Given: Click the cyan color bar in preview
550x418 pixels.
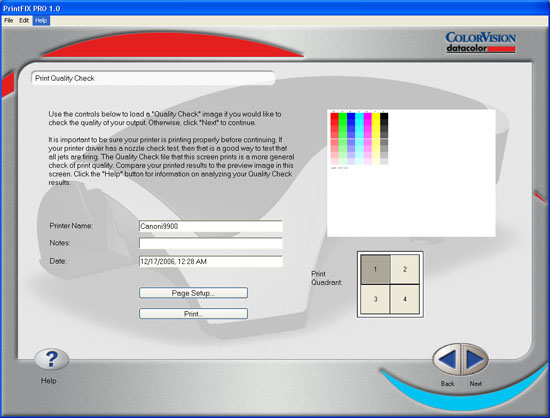Looking at the screenshot, I should point(359,139).
